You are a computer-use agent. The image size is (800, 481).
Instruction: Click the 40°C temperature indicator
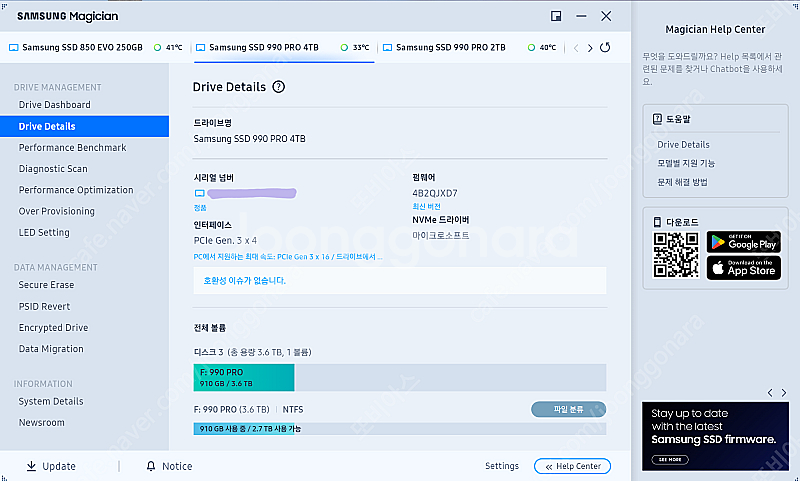pos(542,47)
